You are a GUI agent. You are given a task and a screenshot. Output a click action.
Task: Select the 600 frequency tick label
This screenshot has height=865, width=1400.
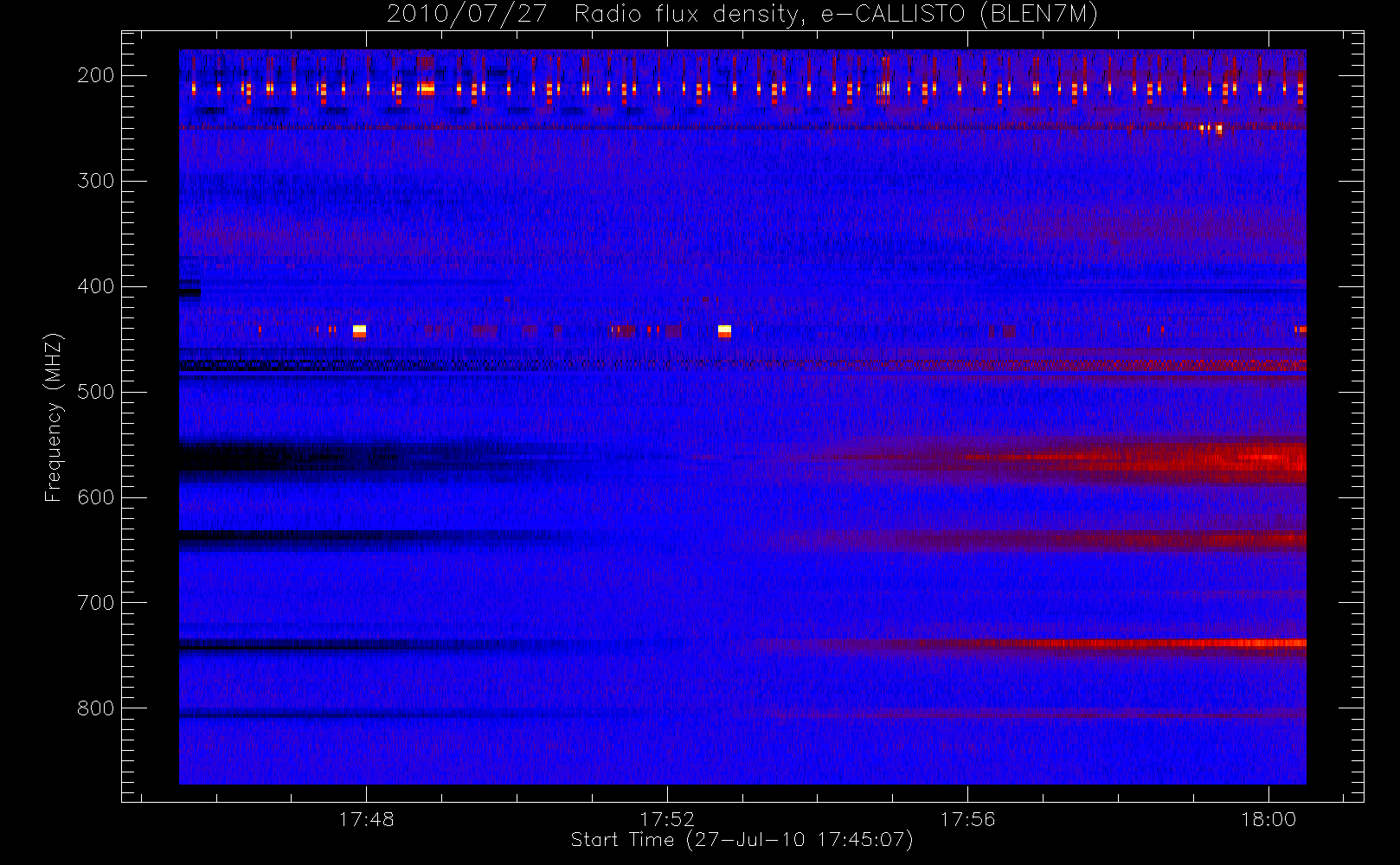[x=96, y=497]
